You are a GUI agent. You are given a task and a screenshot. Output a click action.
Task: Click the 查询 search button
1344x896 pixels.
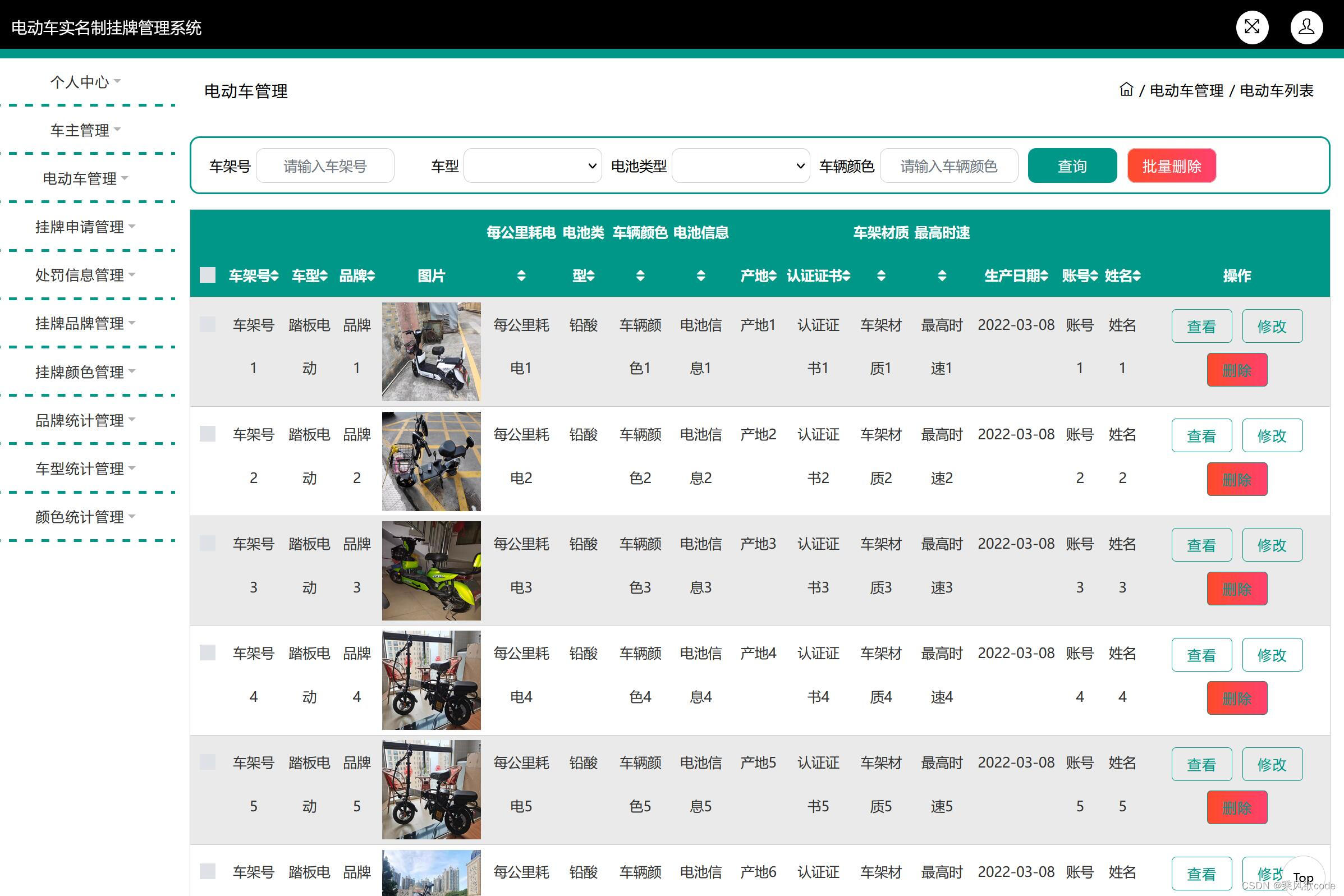coord(1071,166)
